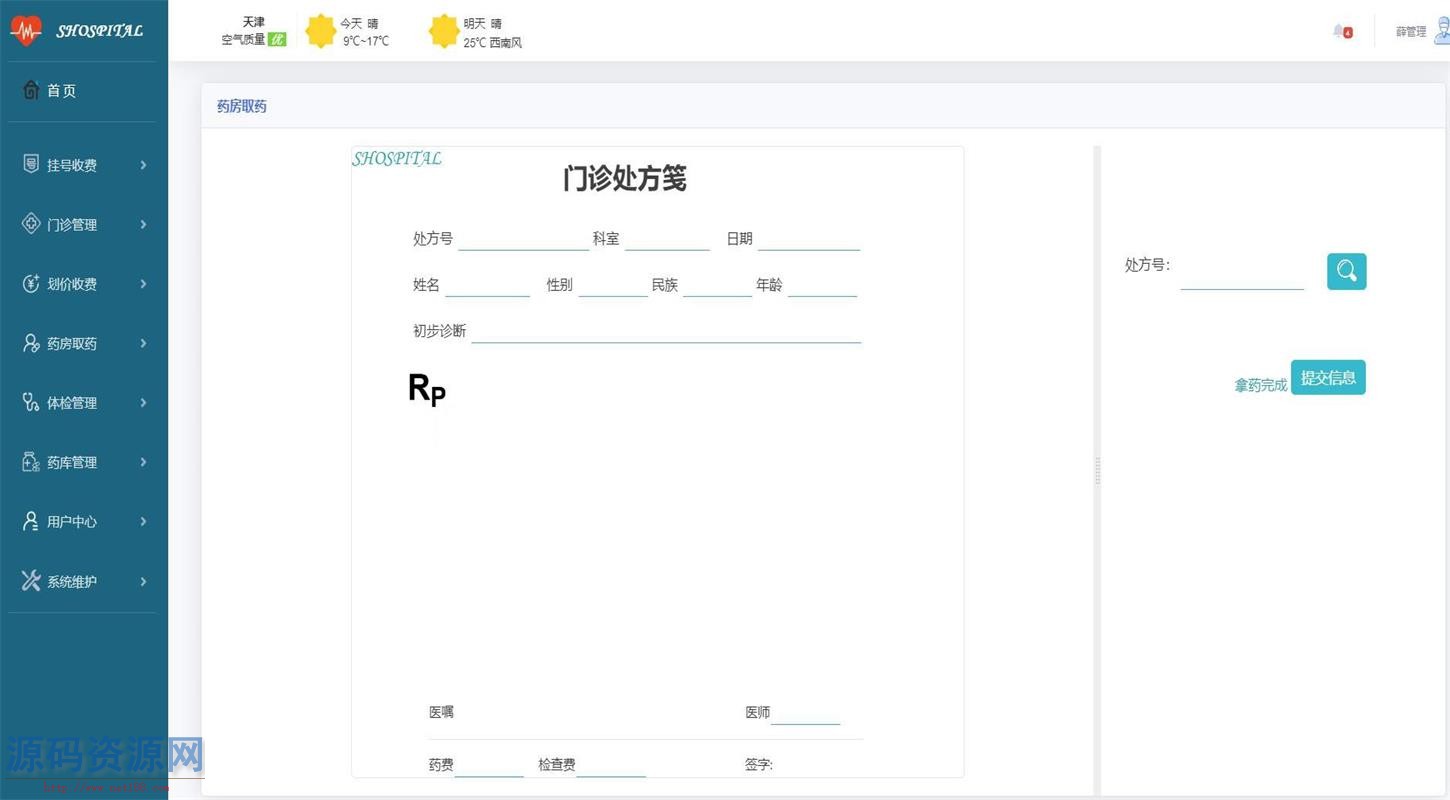Click the home icon beside 首页
Viewport: 1450px width, 800px height.
[x=31, y=90]
